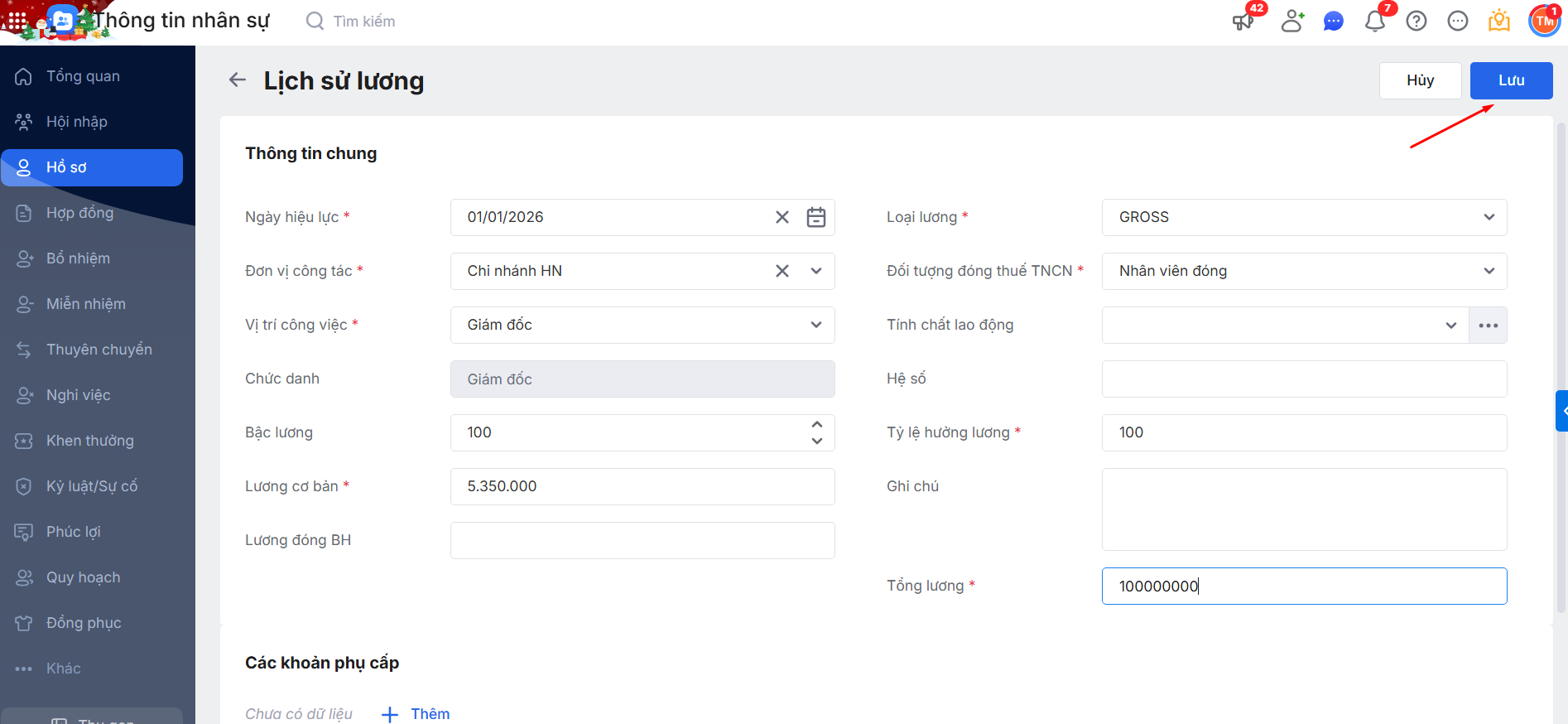Image resolution: width=1568 pixels, height=724 pixels.
Task: Expand the Vị trí công việc dropdown
Action: (x=815, y=325)
